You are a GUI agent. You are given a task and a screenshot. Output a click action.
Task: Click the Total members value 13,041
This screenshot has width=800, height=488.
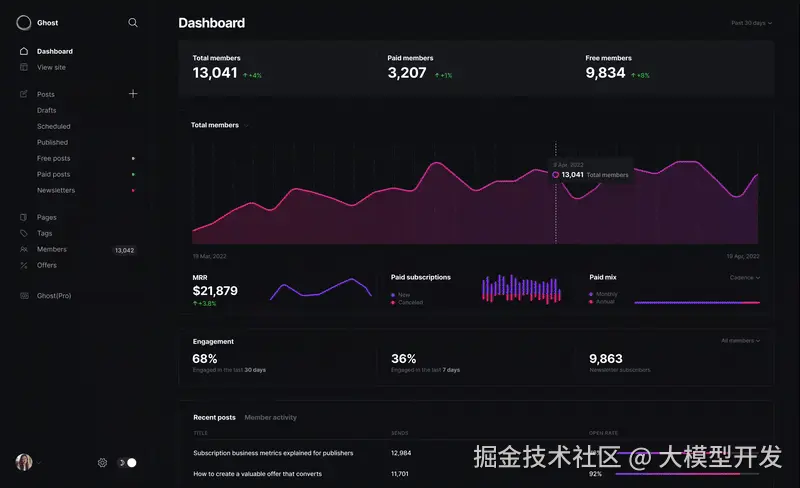pos(215,73)
